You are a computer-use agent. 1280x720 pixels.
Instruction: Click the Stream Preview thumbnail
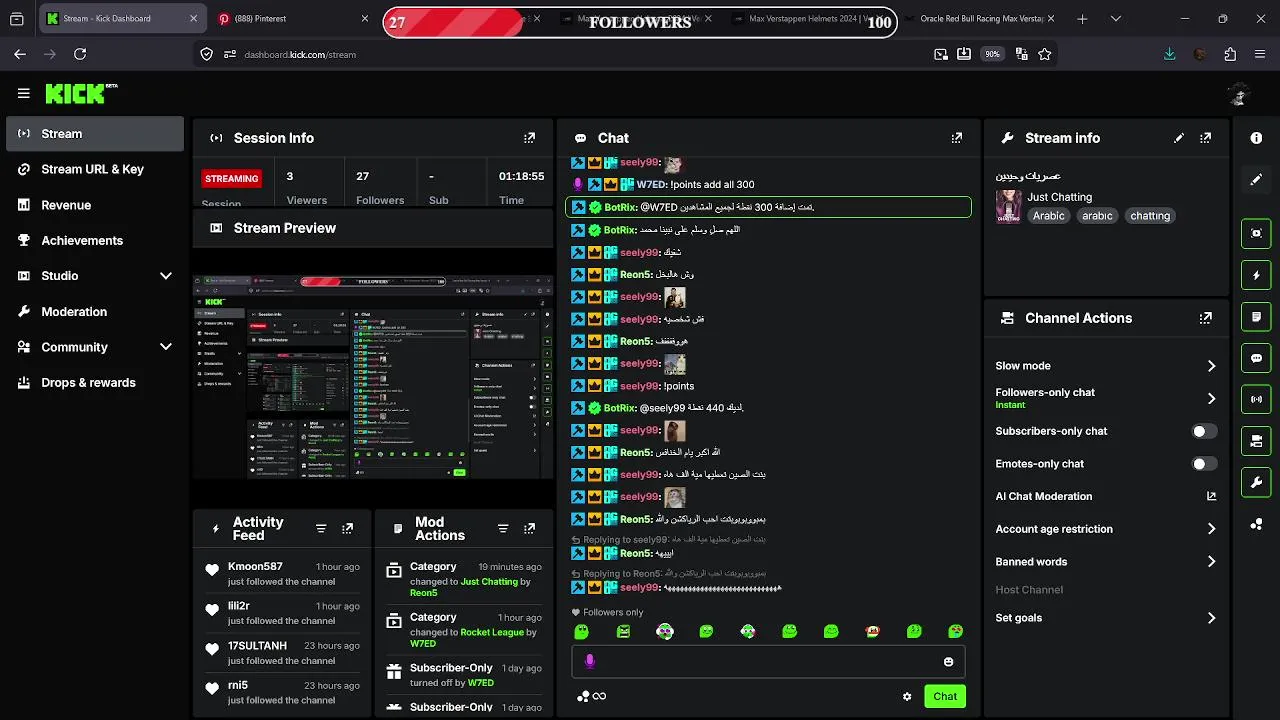tap(372, 377)
